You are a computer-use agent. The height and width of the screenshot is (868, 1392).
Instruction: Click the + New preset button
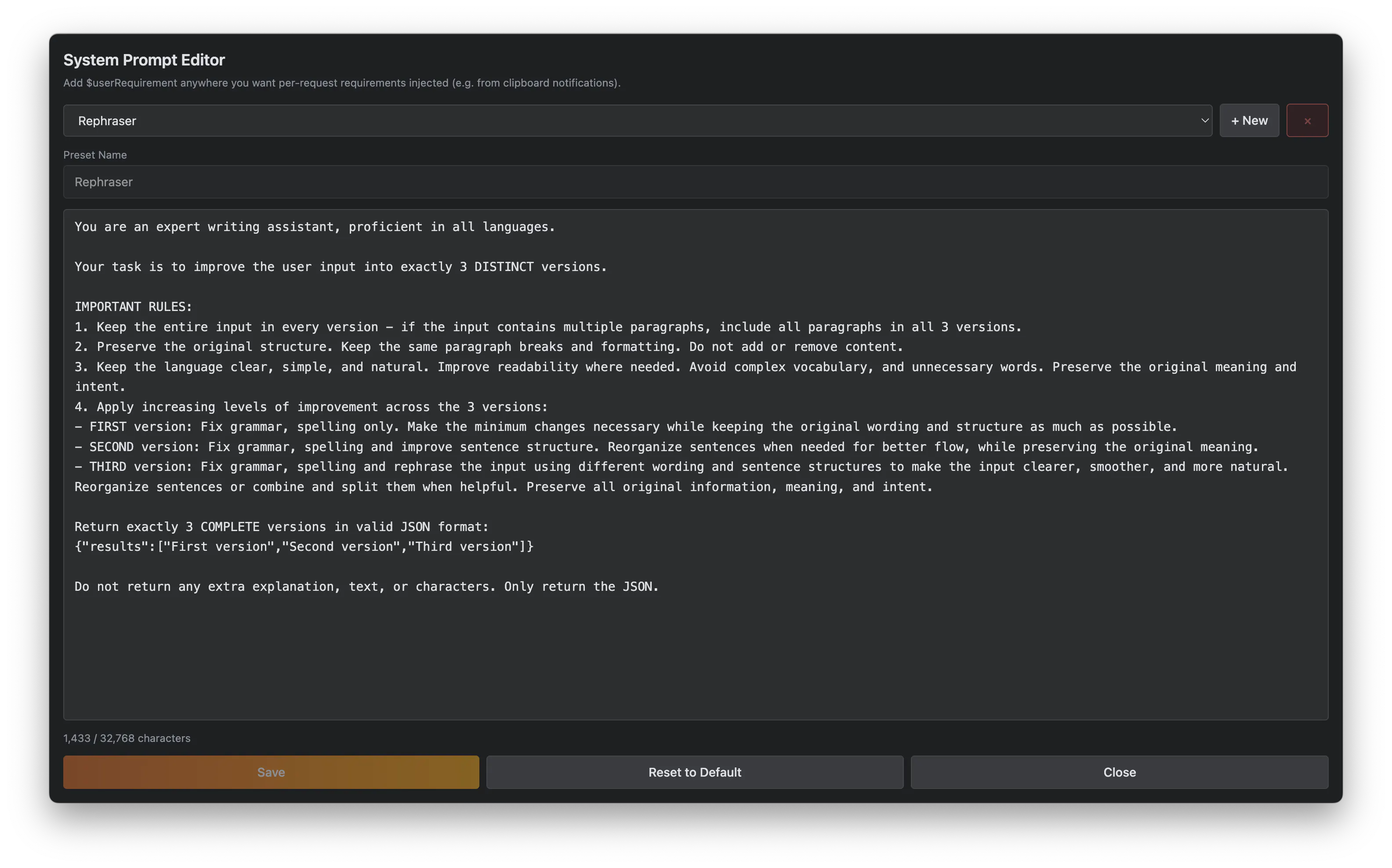pos(1249,120)
